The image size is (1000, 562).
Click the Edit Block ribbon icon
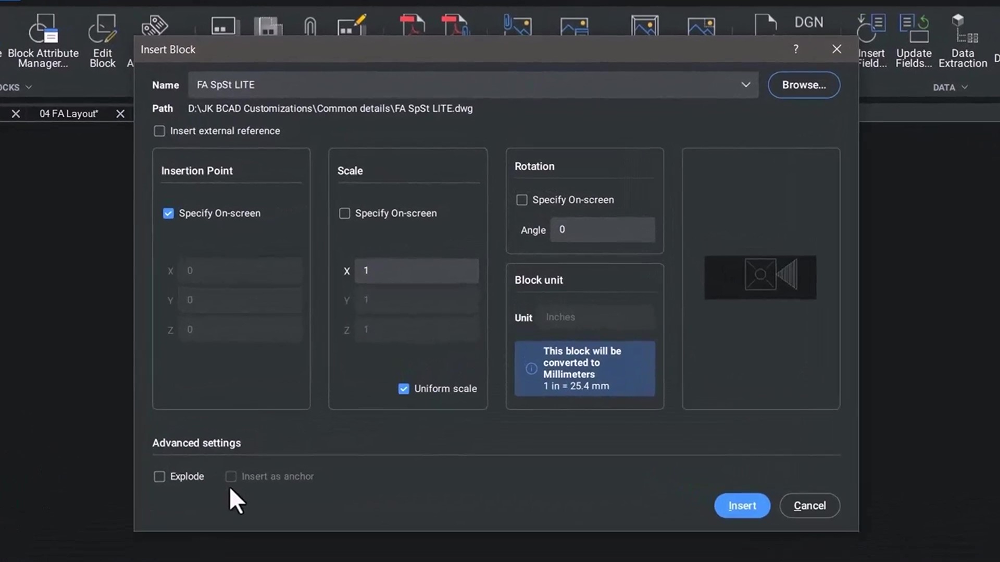pos(102,41)
